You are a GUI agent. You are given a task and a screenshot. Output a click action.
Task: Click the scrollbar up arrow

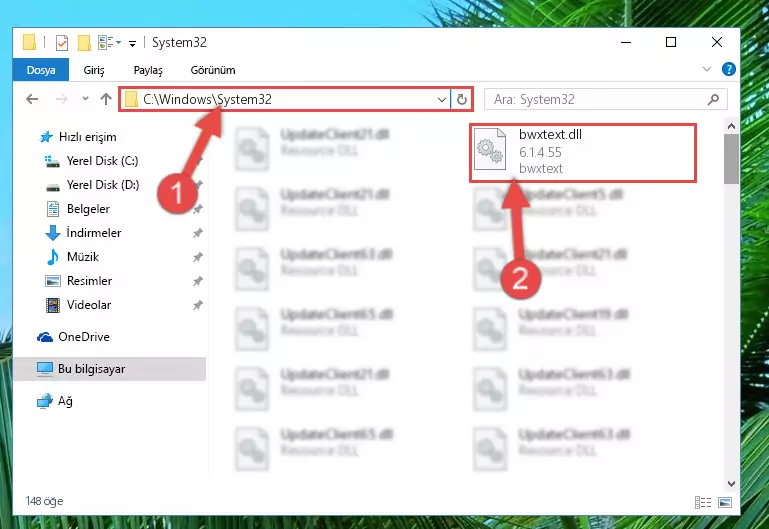coord(731,126)
